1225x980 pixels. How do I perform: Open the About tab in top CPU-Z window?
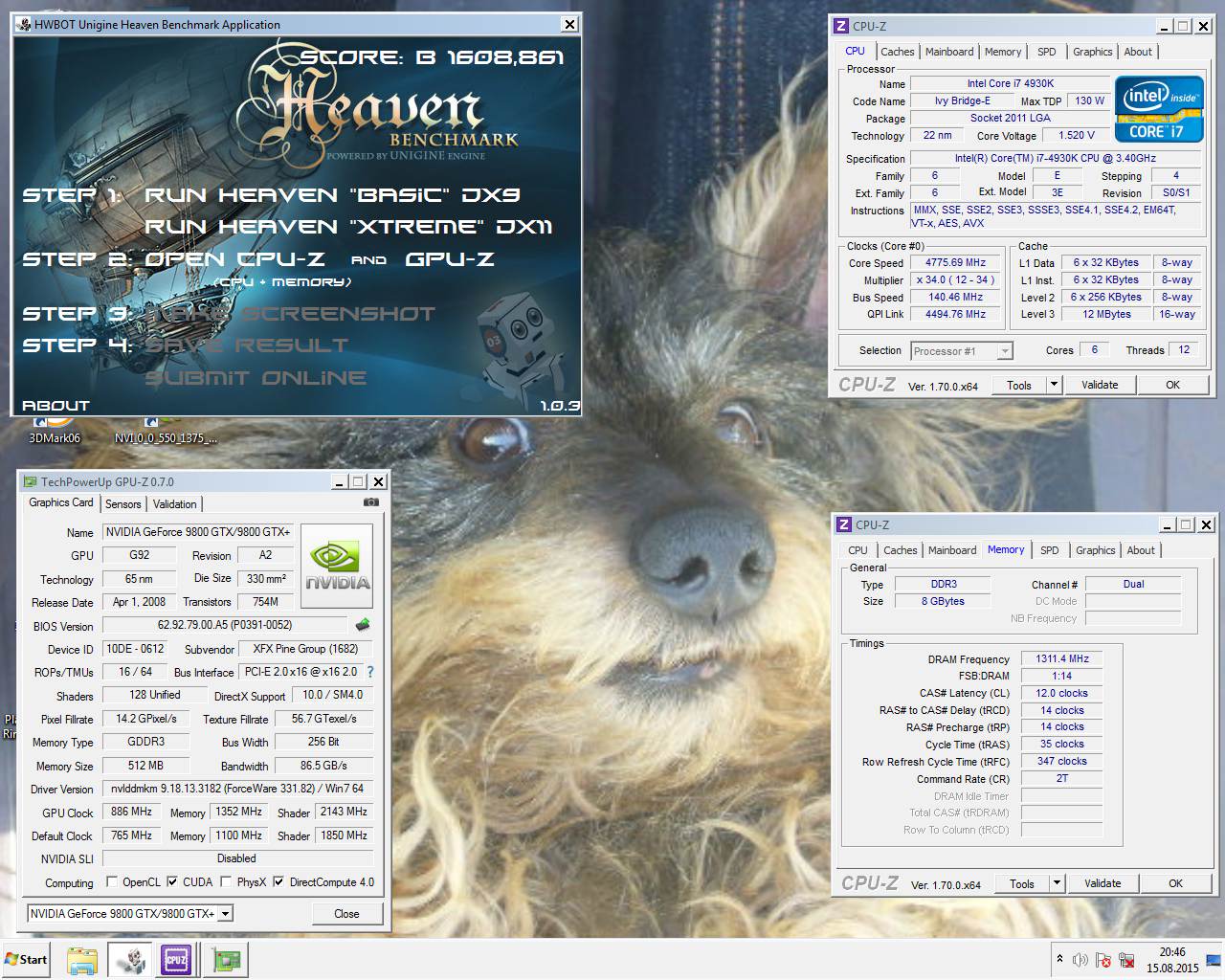(1138, 52)
